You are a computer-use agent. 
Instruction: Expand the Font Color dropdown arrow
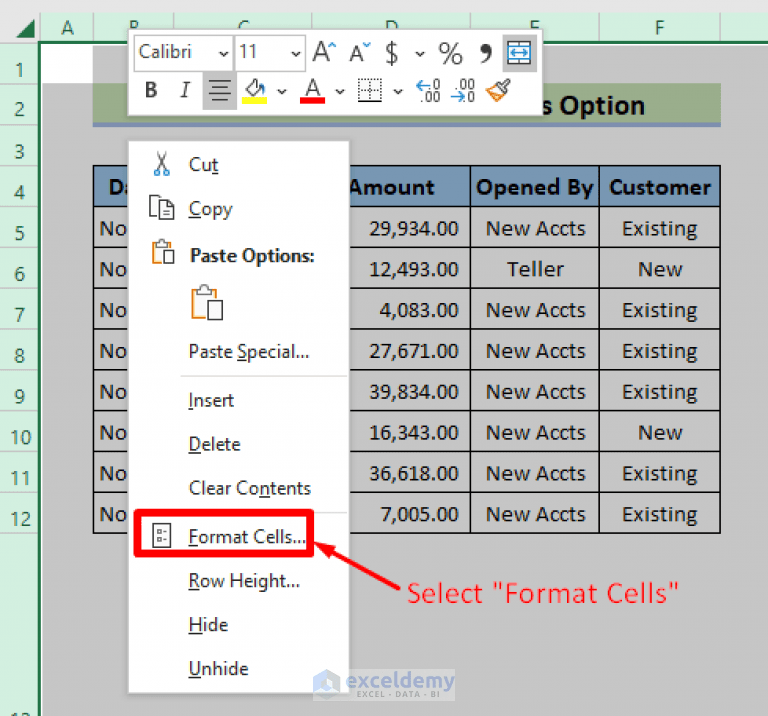click(x=340, y=91)
